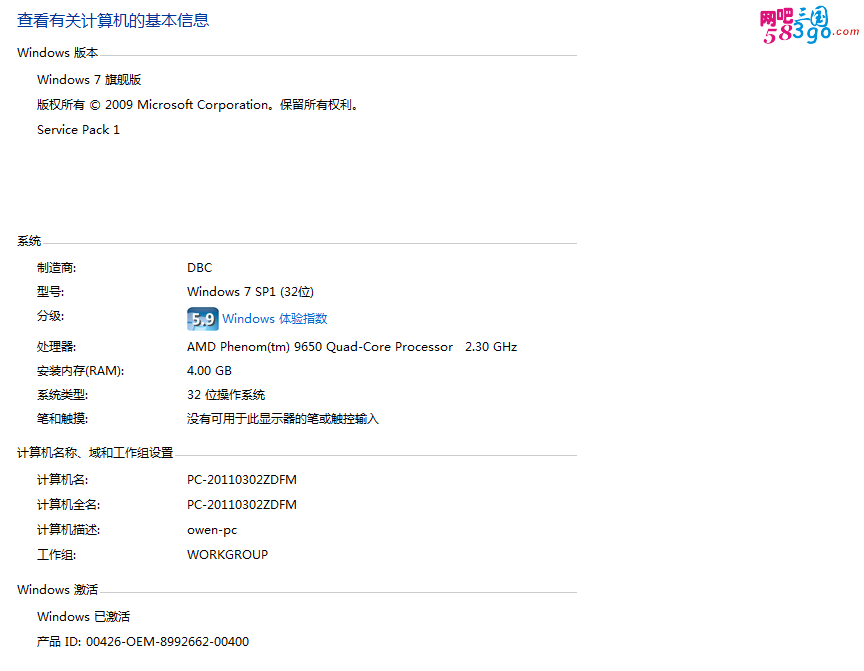Image resolution: width=864 pixels, height=671 pixels.
Task: Click the 制造商 label
Action: pyautogui.click(x=56, y=268)
